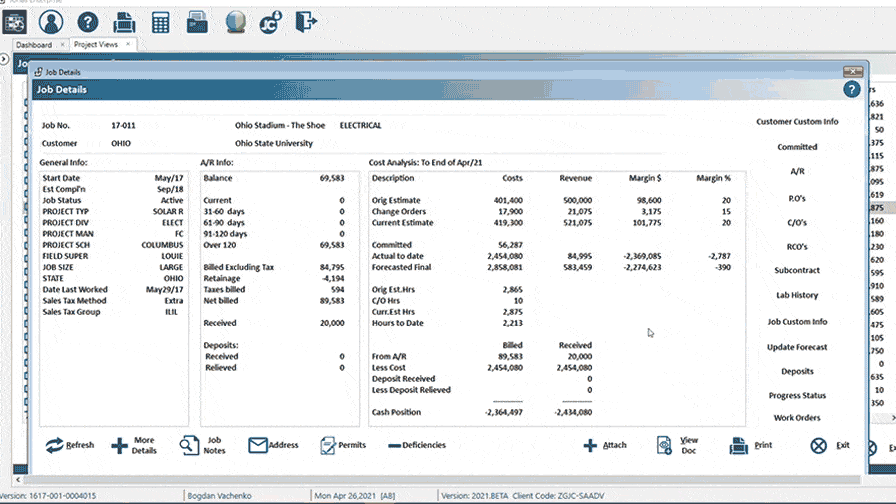Open the C/O's view
896x504 pixels.
pos(797,222)
